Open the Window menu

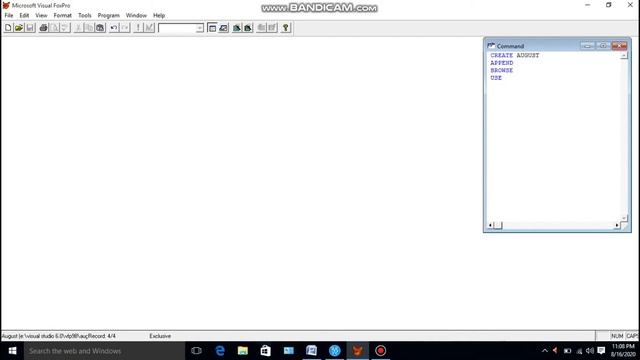(136, 16)
